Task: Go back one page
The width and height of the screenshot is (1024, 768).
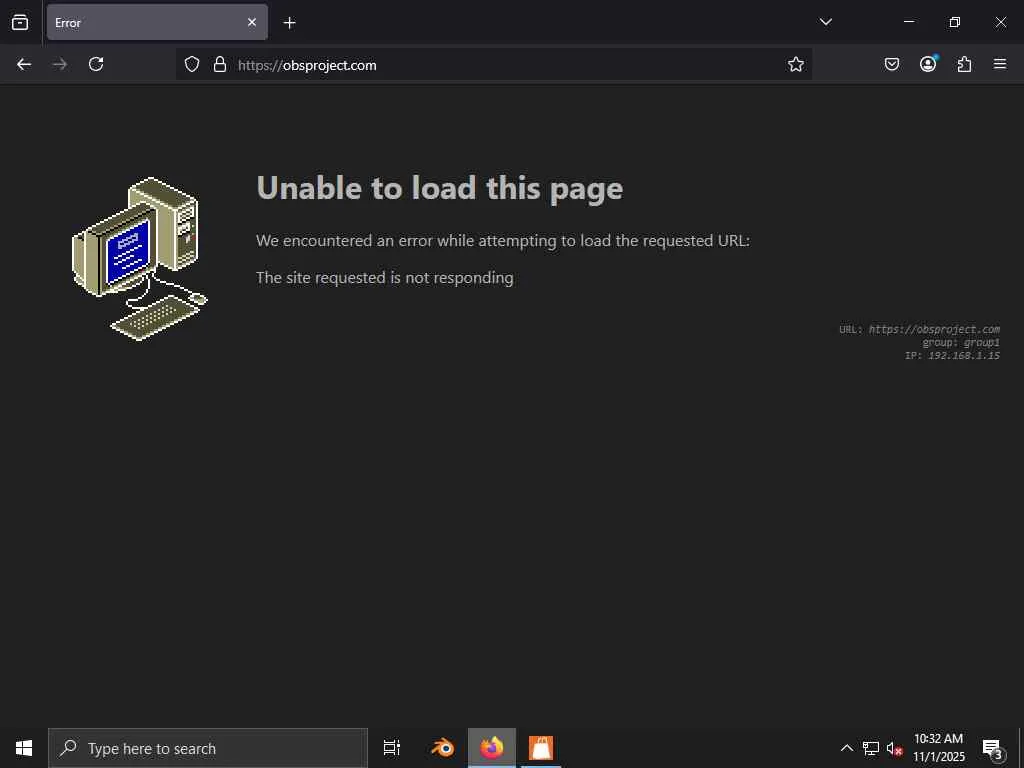Action: pyautogui.click(x=24, y=64)
